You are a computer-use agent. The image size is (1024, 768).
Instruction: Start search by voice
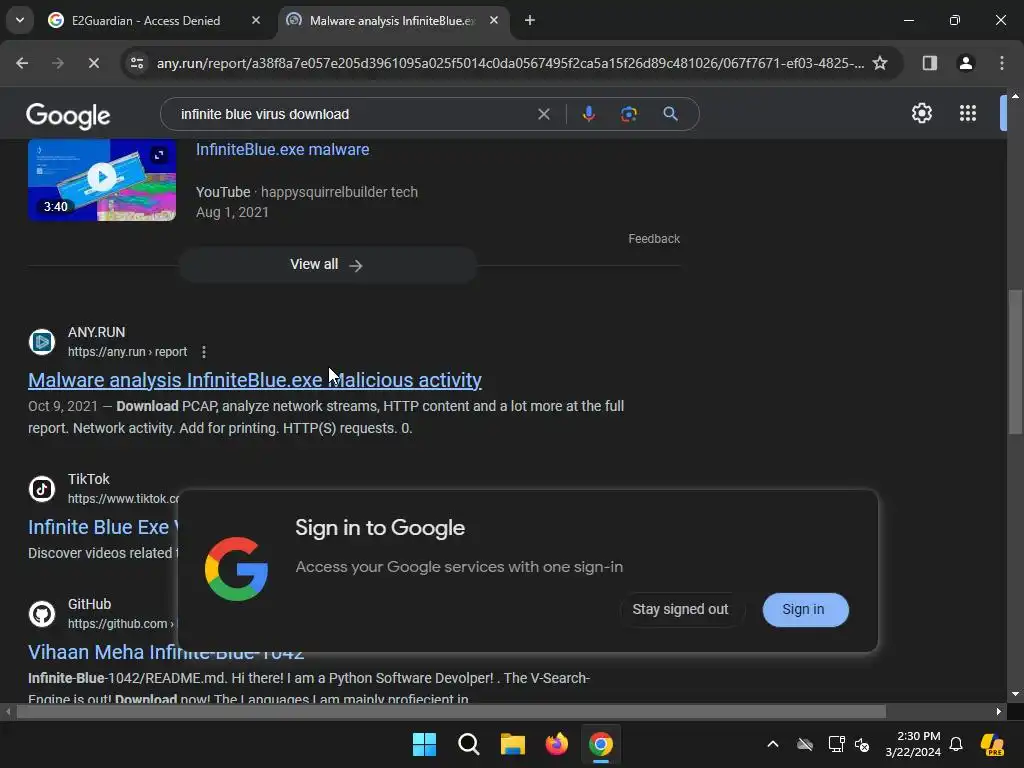(x=588, y=114)
